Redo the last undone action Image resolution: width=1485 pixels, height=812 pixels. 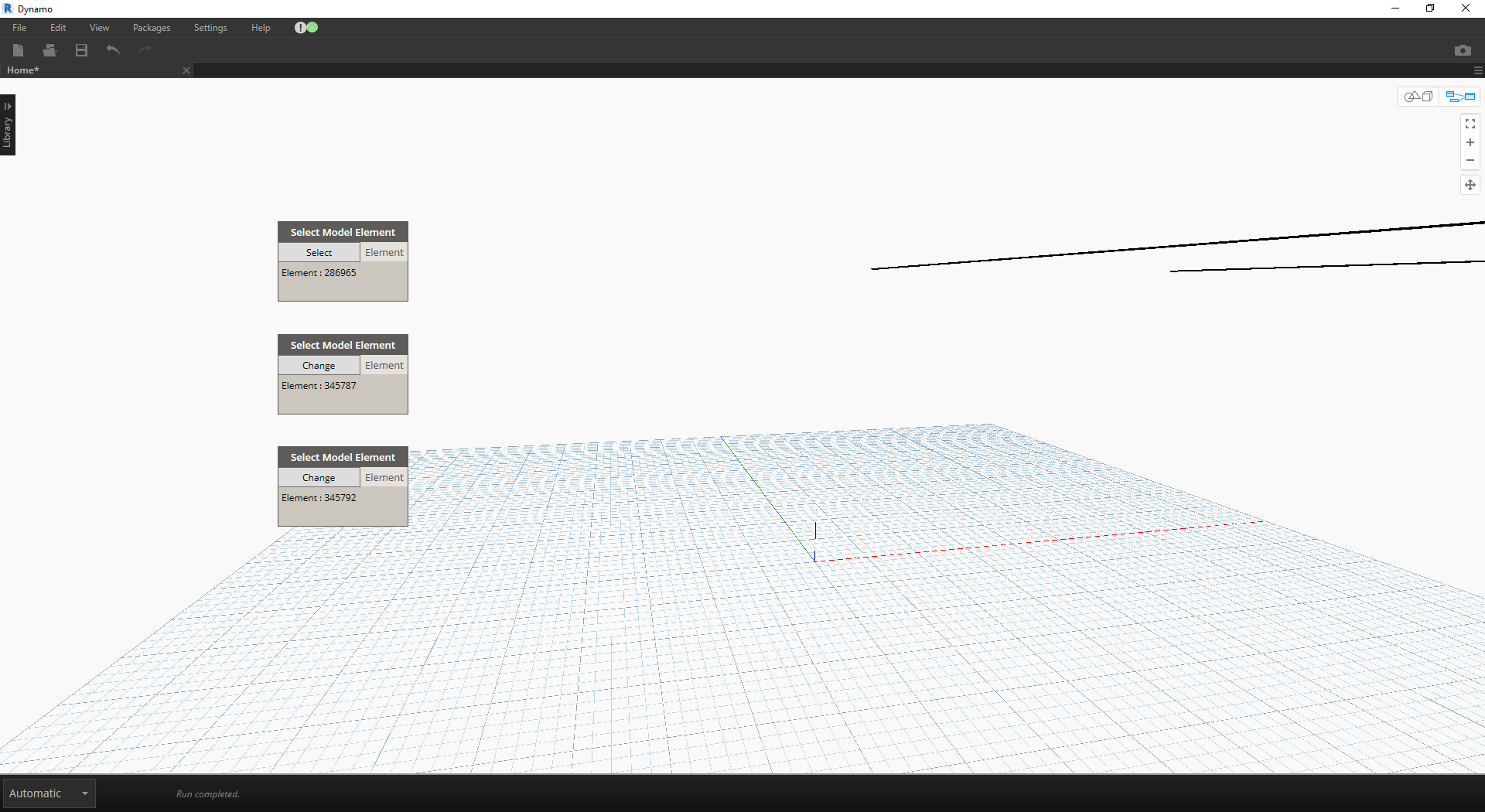[145, 50]
